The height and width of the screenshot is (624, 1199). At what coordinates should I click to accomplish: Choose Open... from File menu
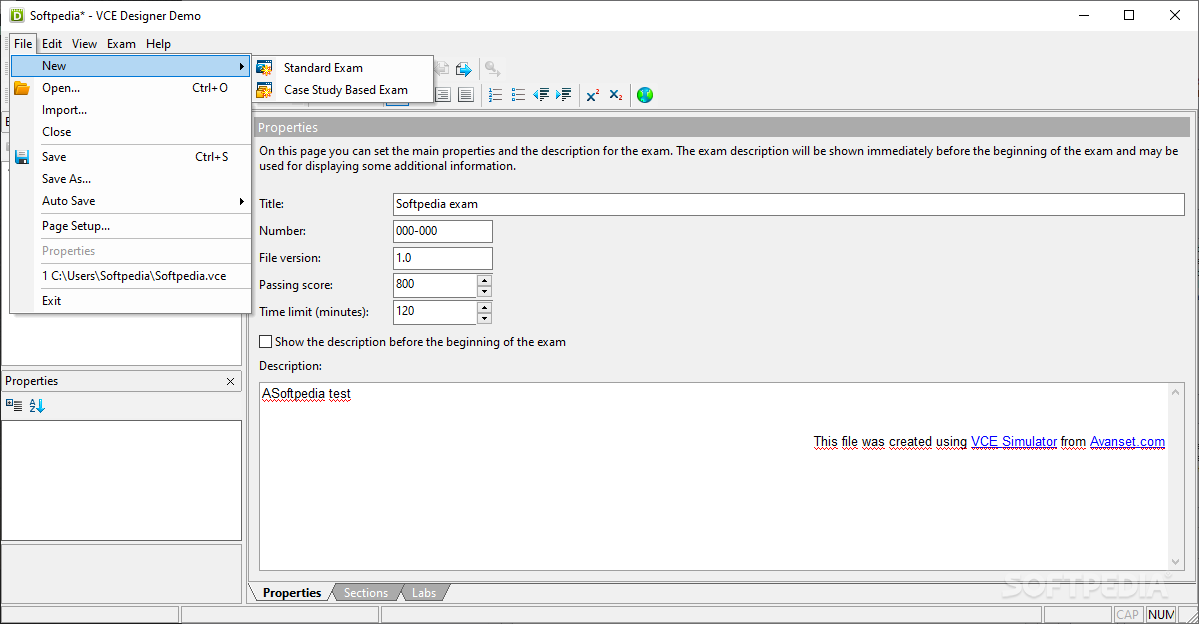132,88
